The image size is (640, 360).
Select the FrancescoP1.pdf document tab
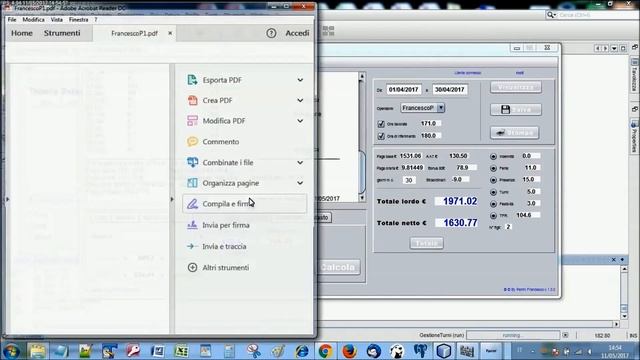coord(134,33)
